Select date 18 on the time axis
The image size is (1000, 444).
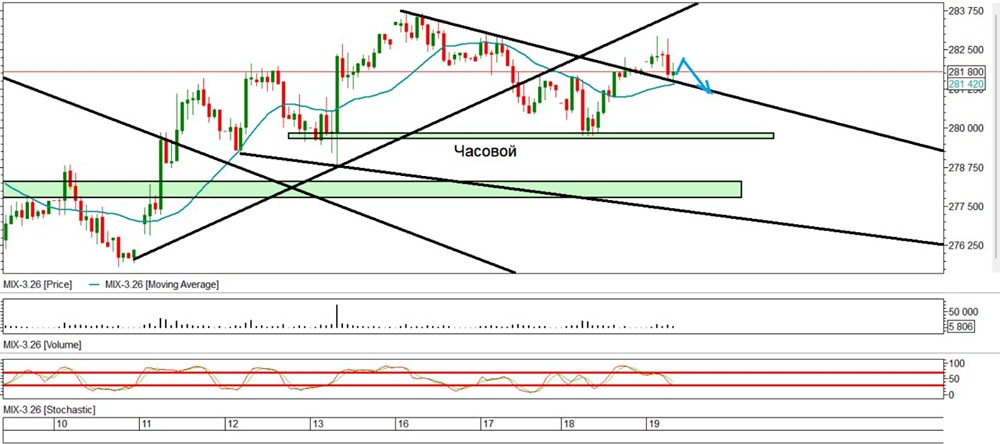[x=569, y=424]
